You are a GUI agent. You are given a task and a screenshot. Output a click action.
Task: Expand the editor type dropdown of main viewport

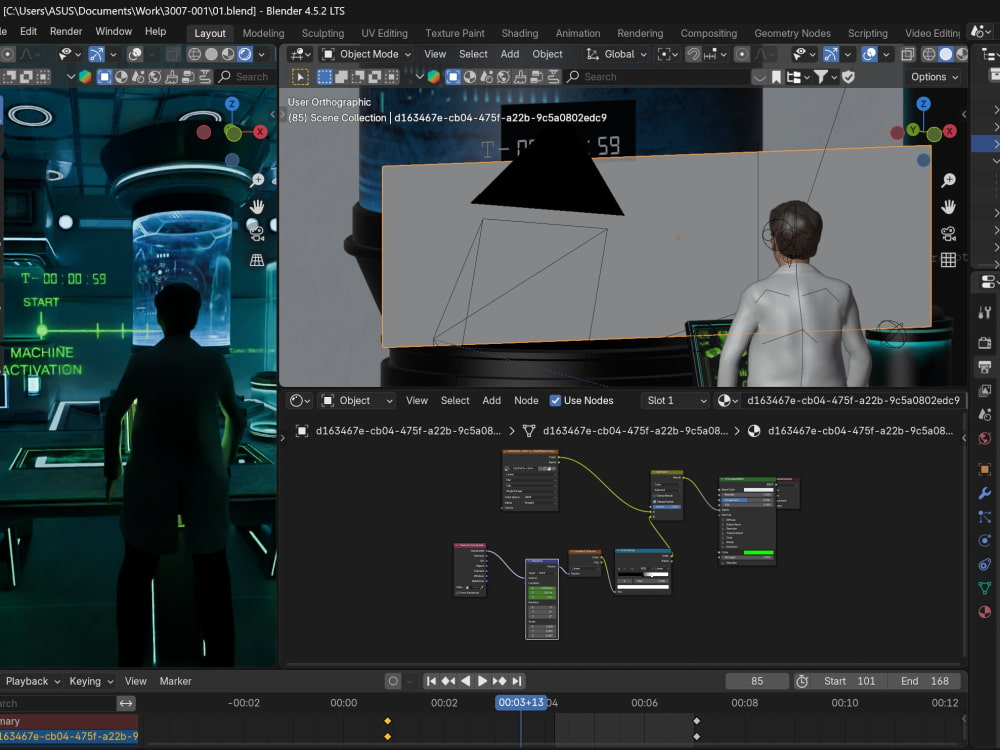pos(300,54)
